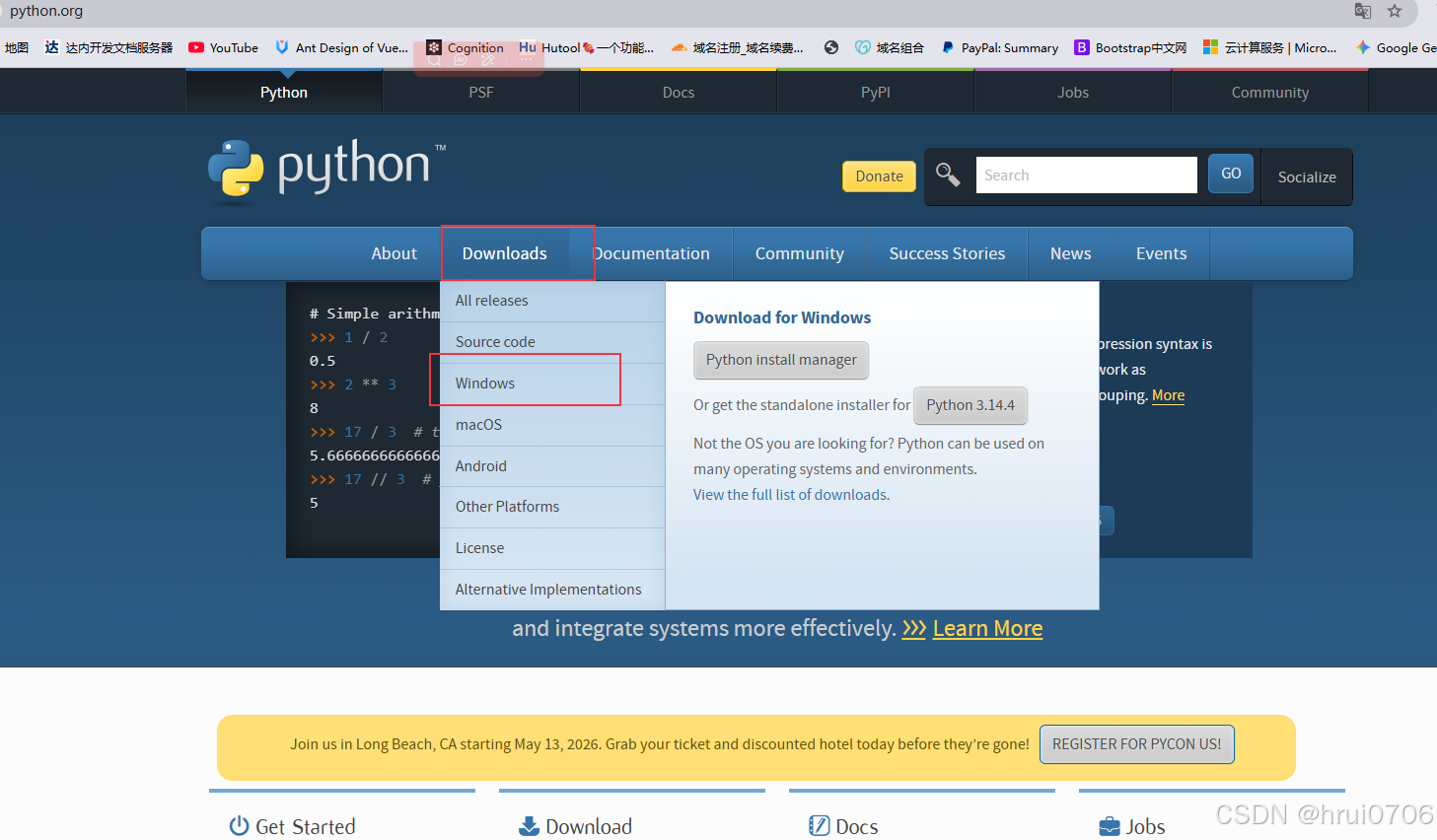Select macOS from Downloads menu
The width and height of the screenshot is (1437, 840).
click(x=552, y=425)
